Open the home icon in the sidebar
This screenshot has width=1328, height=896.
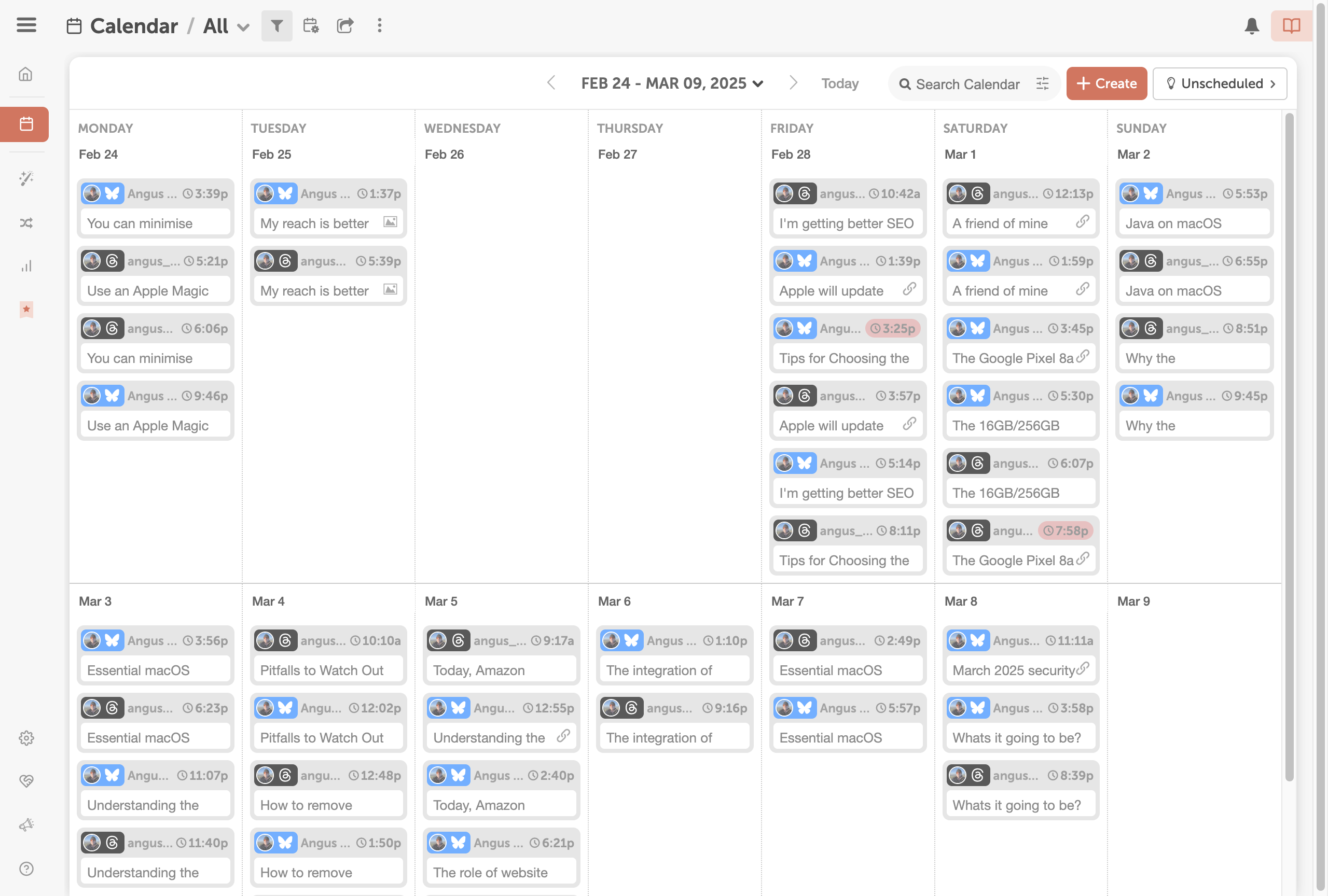point(26,74)
